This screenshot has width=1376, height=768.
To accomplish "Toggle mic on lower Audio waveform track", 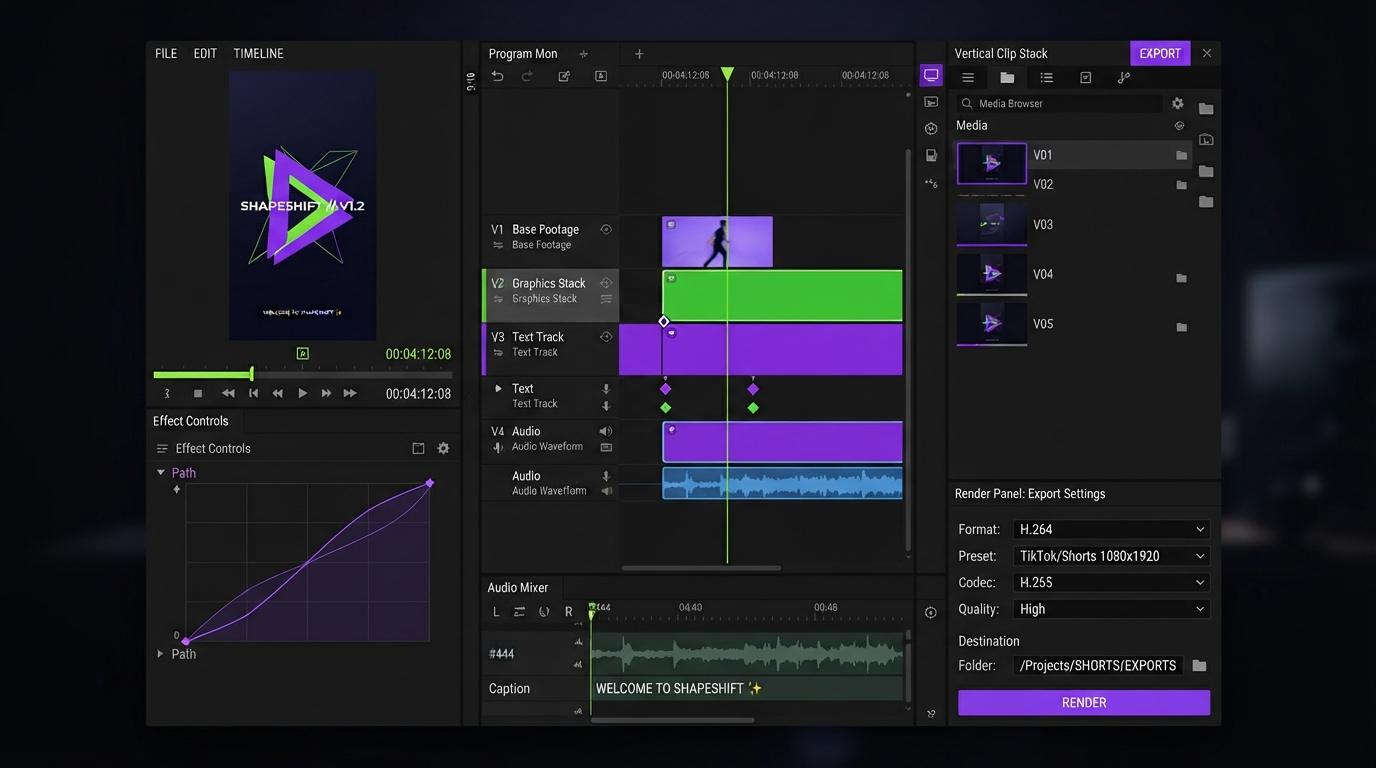I will (606, 477).
